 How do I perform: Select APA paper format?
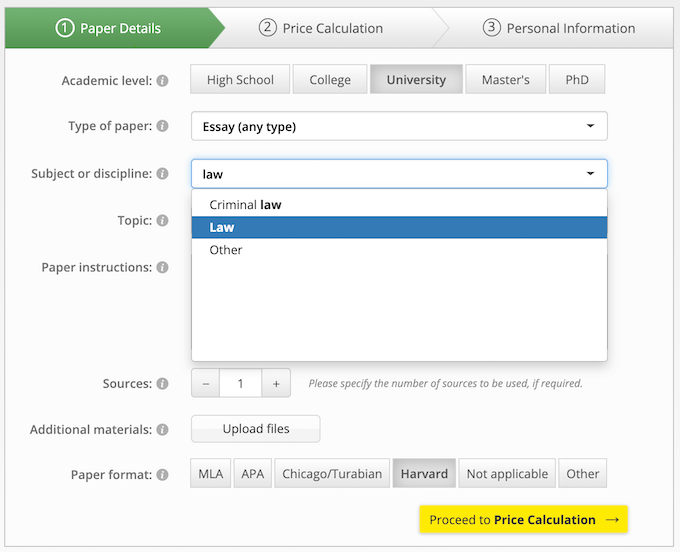tap(253, 474)
